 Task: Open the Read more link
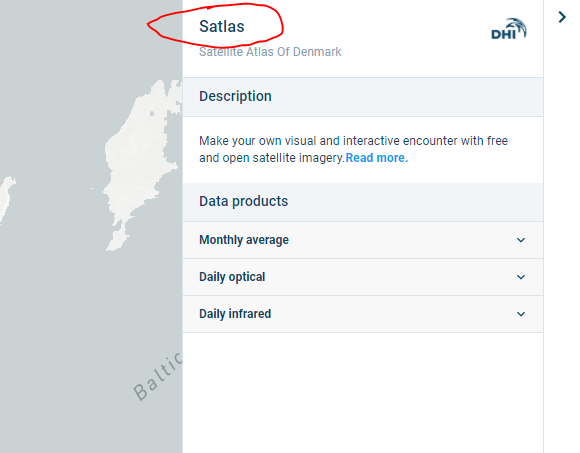click(377, 158)
